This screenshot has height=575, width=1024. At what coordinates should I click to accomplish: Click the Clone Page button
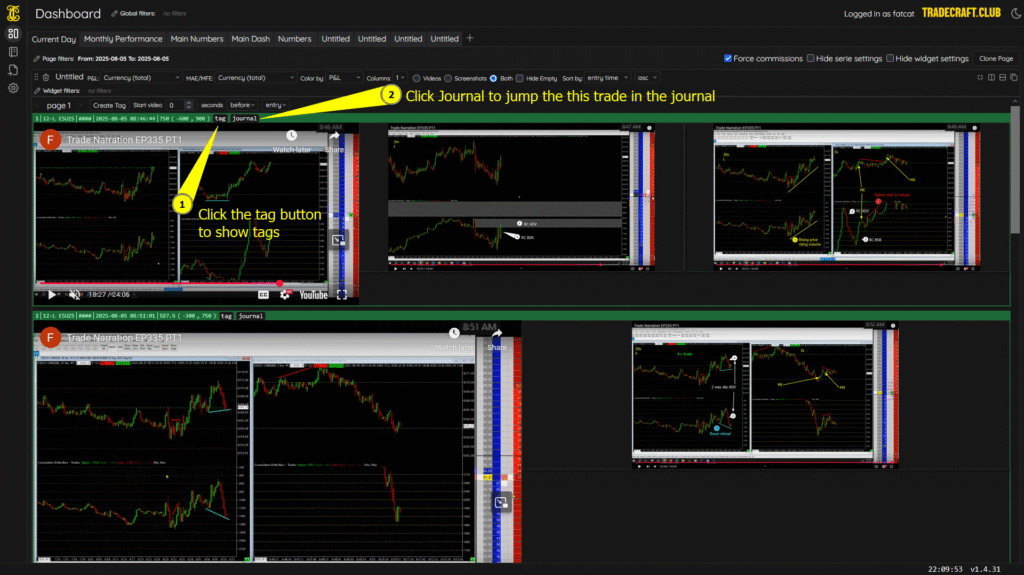click(996, 59)
